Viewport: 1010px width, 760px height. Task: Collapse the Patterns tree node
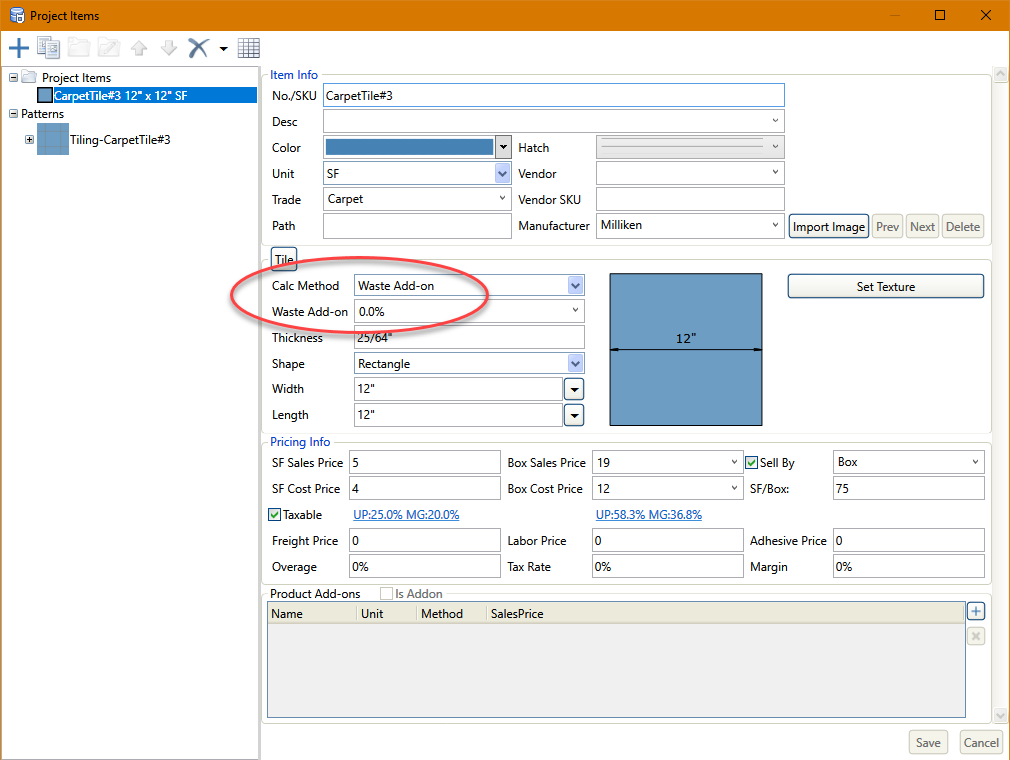point(13,113)
